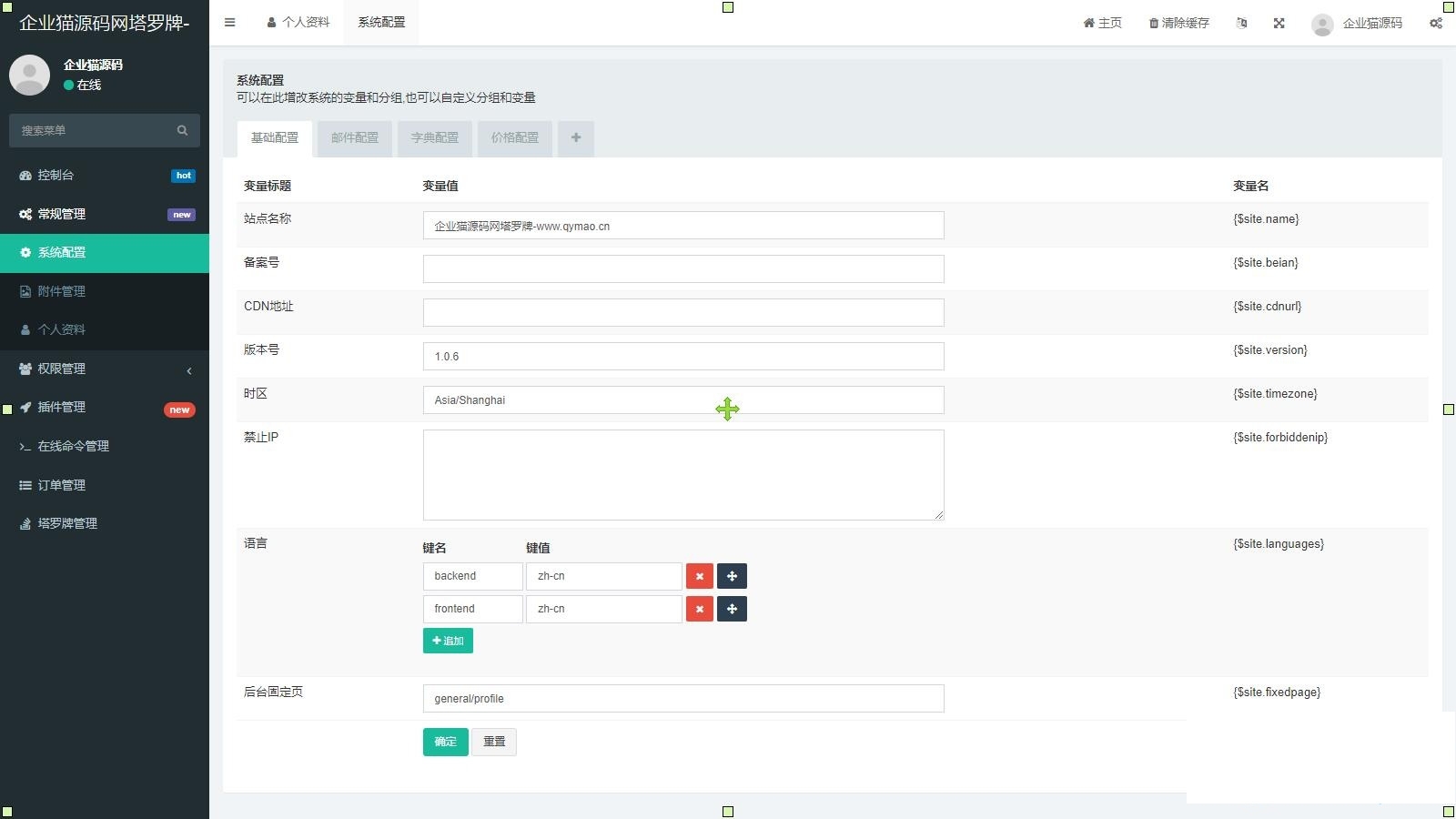This screenshot has height=819, width=1456.
Task: Delete the backend language row
Action: click(699, 576)
